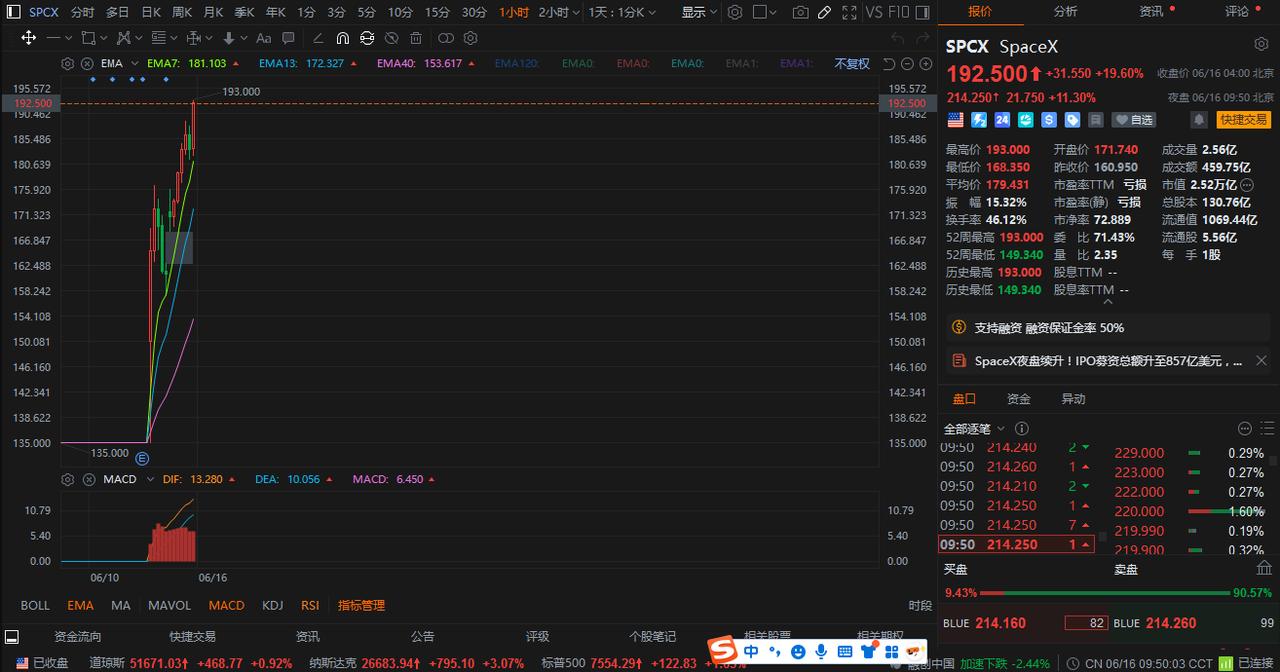The width and height of the screenshot is (1280, 672).
Task: Click the blue dollar sign icon
Action: point(1049,119)
